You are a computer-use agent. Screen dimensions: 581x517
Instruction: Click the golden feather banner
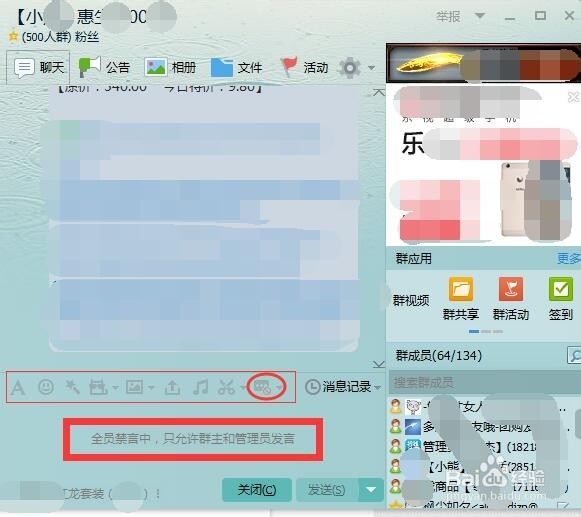483,63
